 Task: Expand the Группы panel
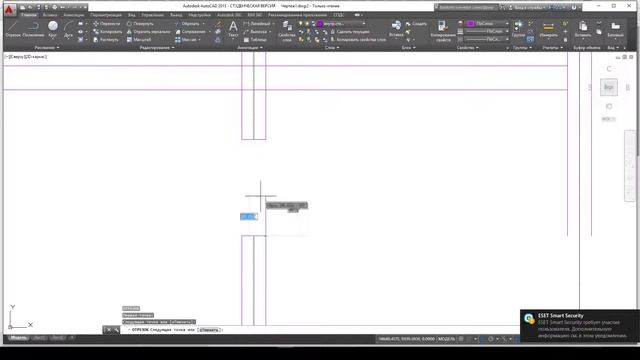point(522,48)
